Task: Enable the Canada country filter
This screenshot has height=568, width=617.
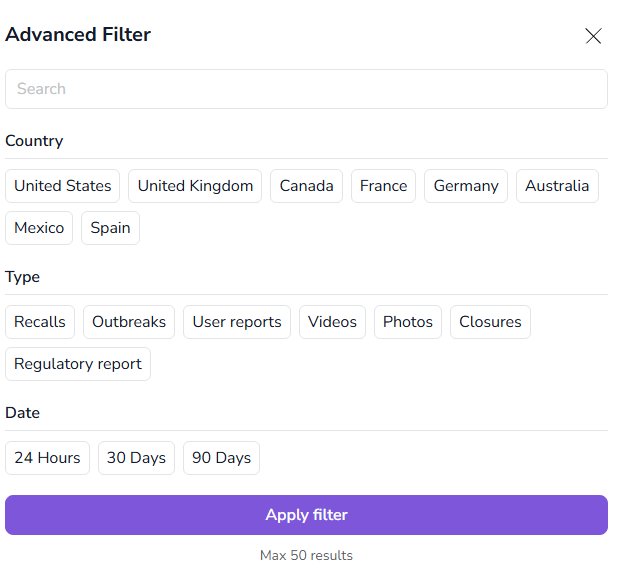Action: (306, 186)
